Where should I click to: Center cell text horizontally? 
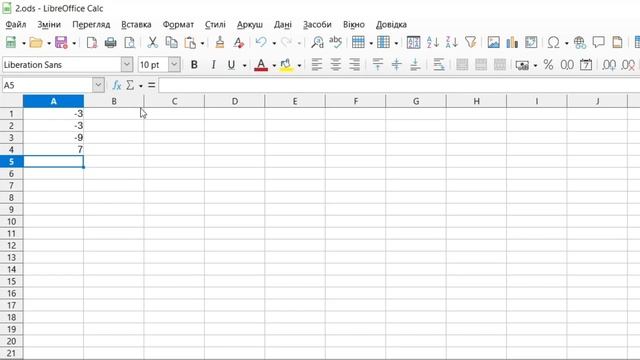(336, 64)
